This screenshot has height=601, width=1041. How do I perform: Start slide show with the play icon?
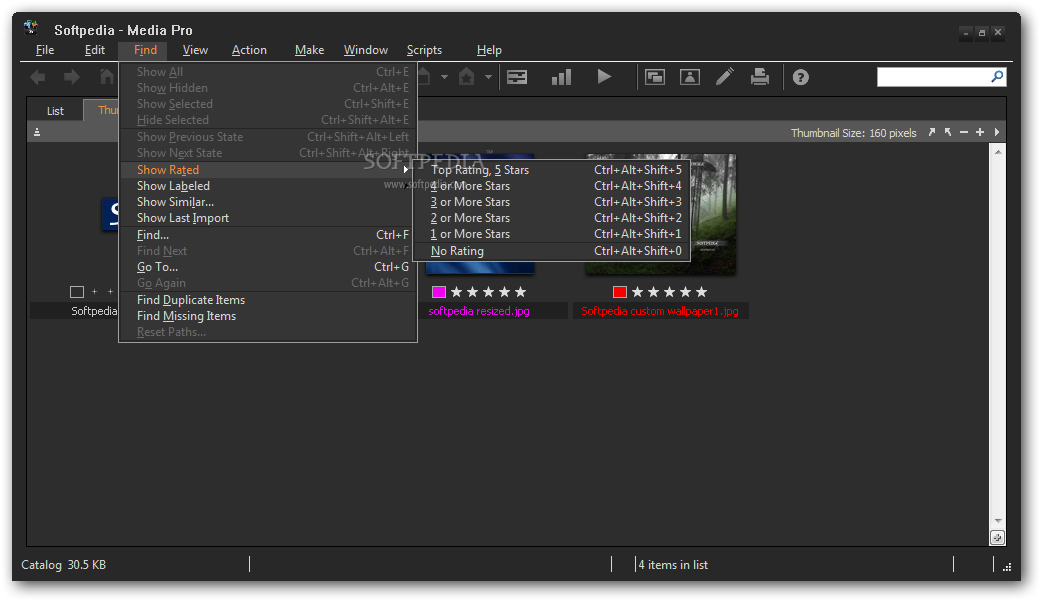click(x=604, y=77)
